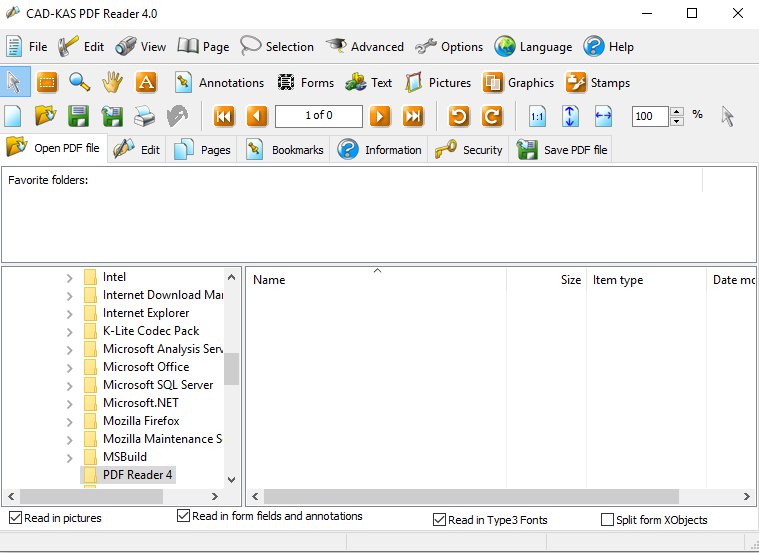Switch to Open PDF file tab
Viewport: 759px width, 553px height.
click(53, 148)
